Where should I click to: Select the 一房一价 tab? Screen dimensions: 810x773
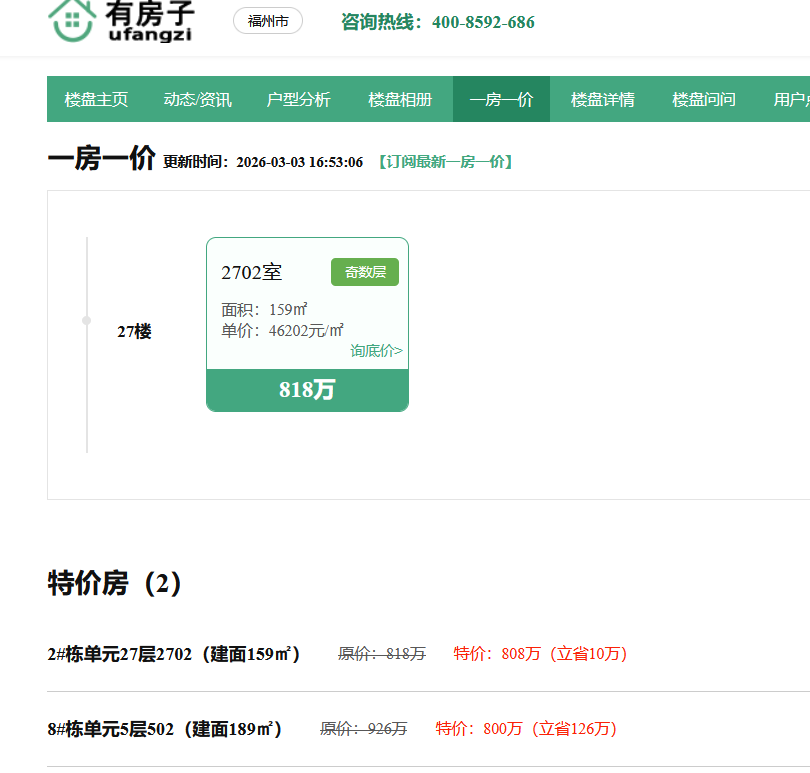(501, 99)
